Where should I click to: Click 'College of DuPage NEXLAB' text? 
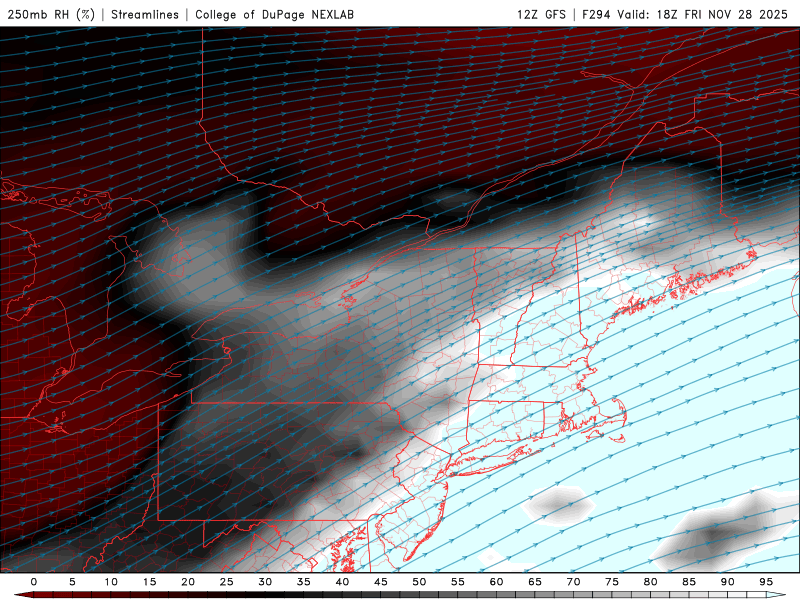click(274, 14)
